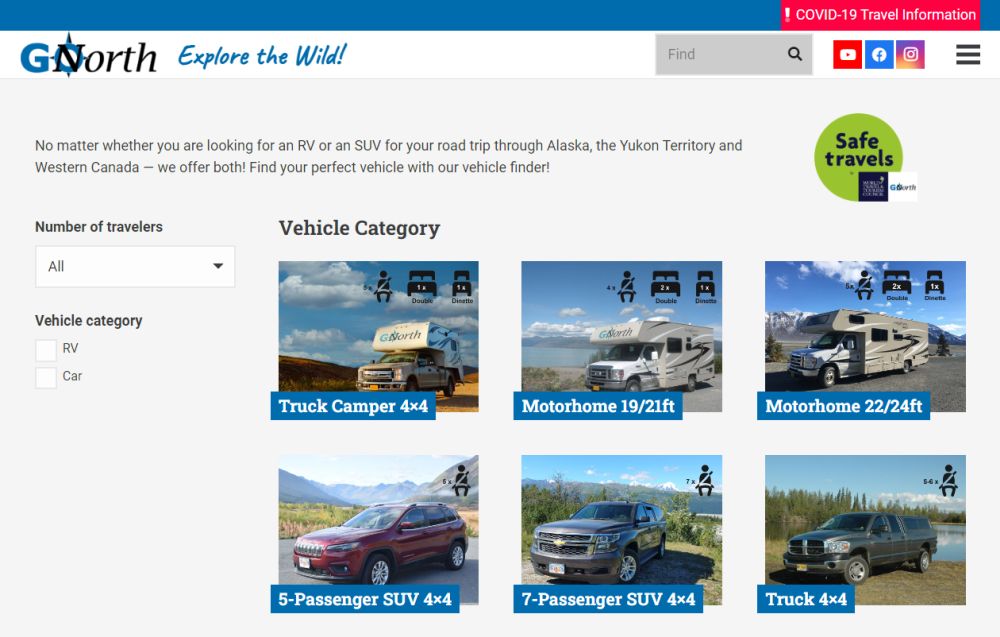Select the Truck Camper 4×4 label
The image size is (1000, 637).
(x=353, y=406)
